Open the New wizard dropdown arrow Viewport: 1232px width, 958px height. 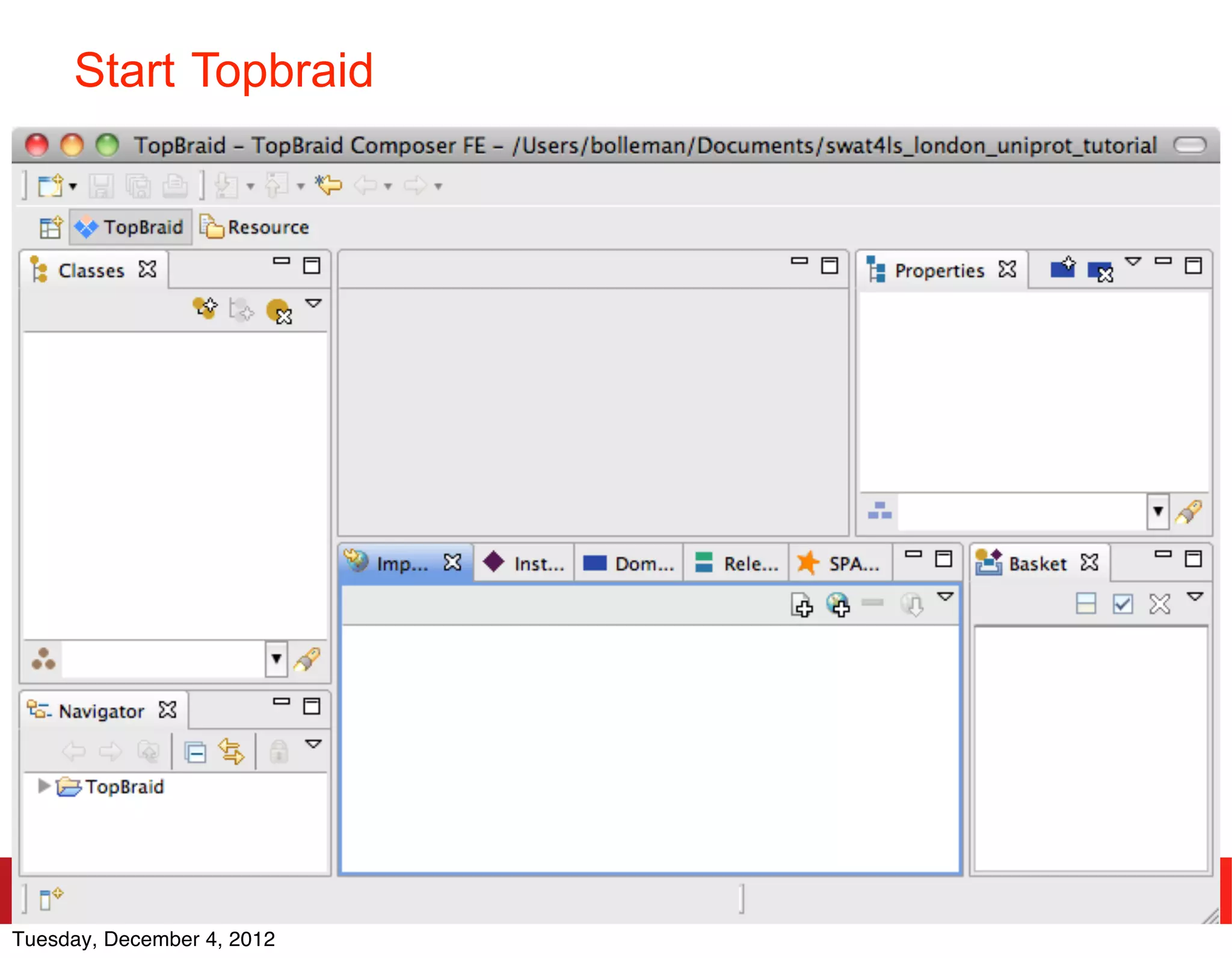click(x=73, y=186)
